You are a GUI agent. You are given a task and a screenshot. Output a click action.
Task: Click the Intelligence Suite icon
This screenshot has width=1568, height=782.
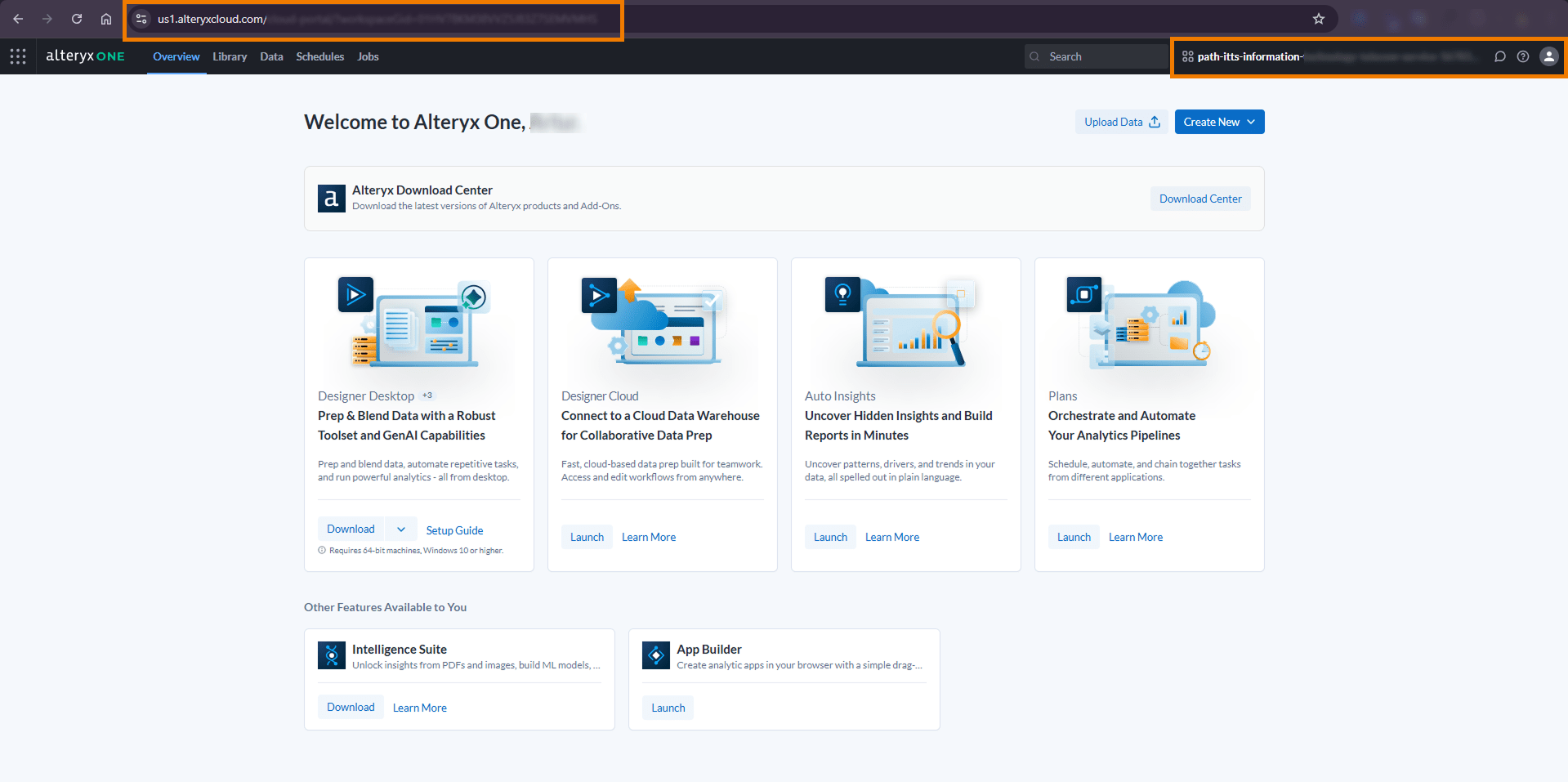click(x=331, y=655)
